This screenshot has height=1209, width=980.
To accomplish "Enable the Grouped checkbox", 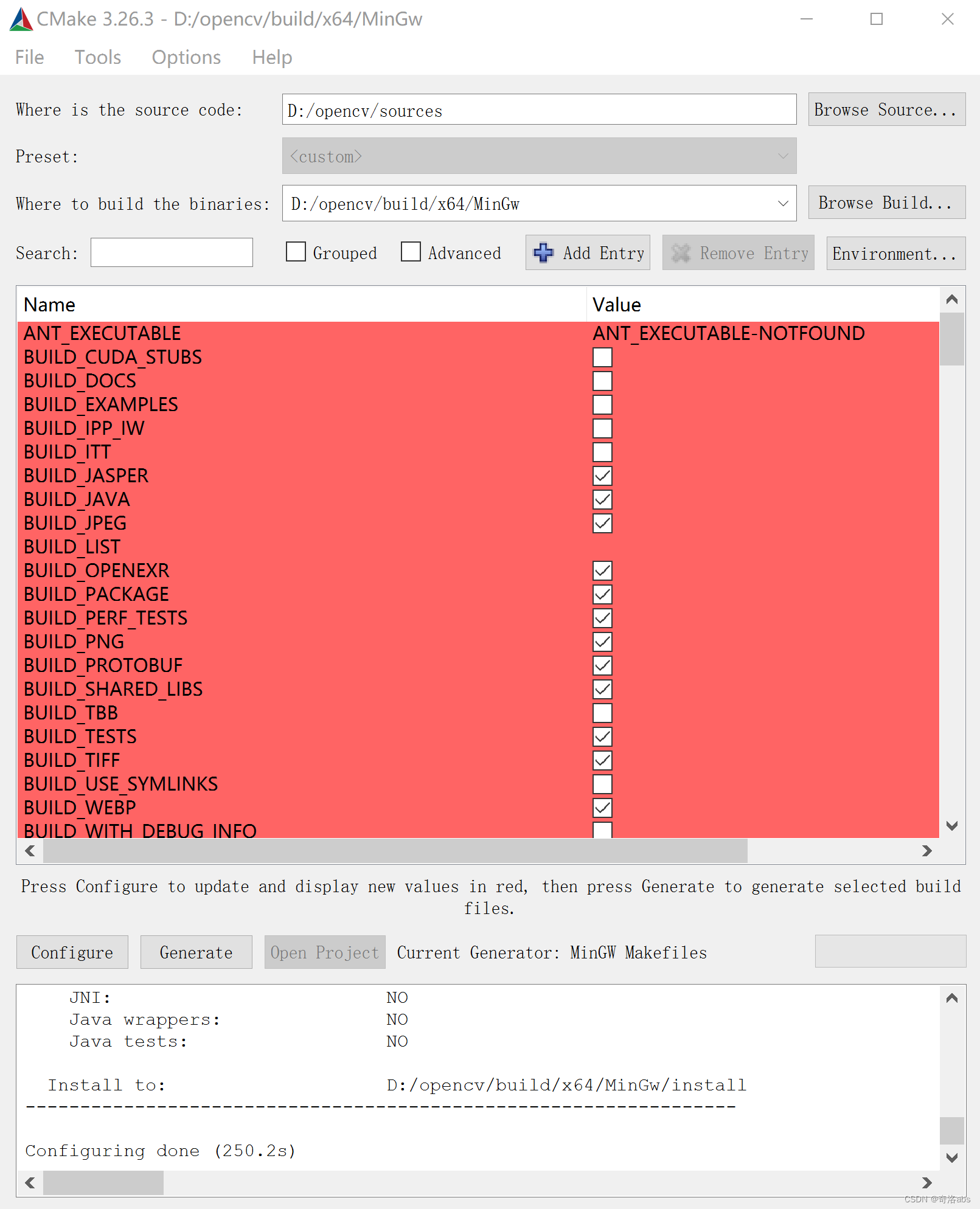I will [x=296, y=252].
